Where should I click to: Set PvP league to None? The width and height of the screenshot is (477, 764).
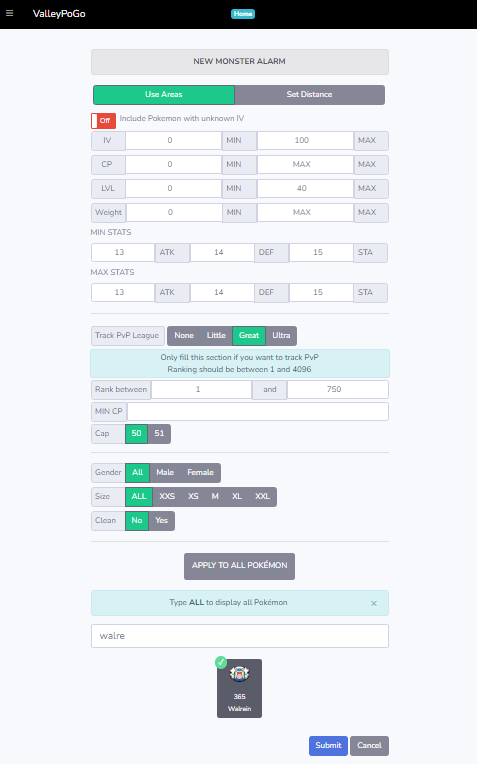click(184, 336)
